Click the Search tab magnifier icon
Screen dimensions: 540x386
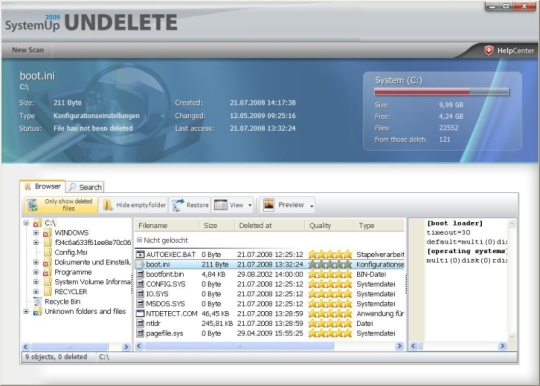(72, 187)
